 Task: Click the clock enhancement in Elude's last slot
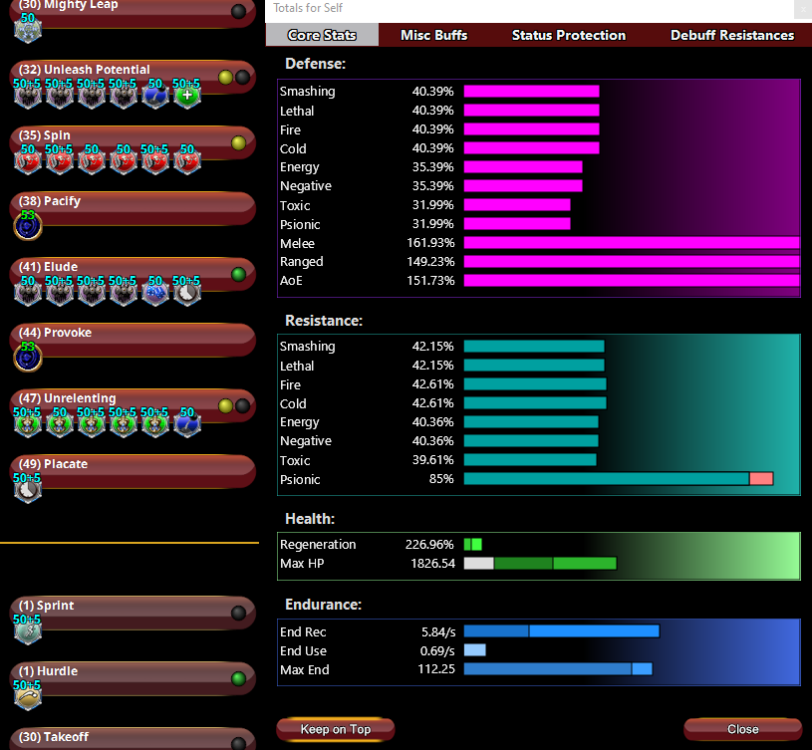187,292
